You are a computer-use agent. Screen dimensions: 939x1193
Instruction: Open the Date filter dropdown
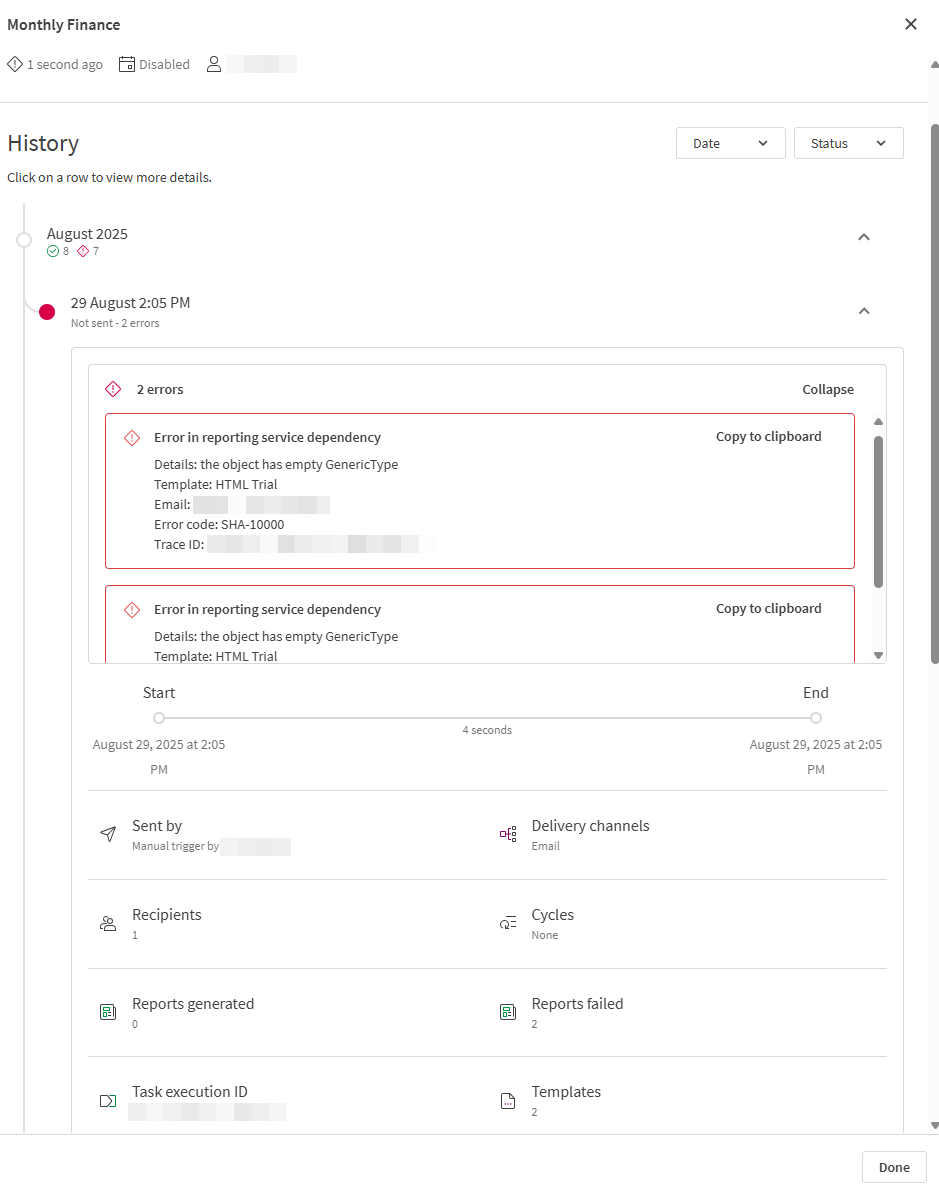click(730, 142)
